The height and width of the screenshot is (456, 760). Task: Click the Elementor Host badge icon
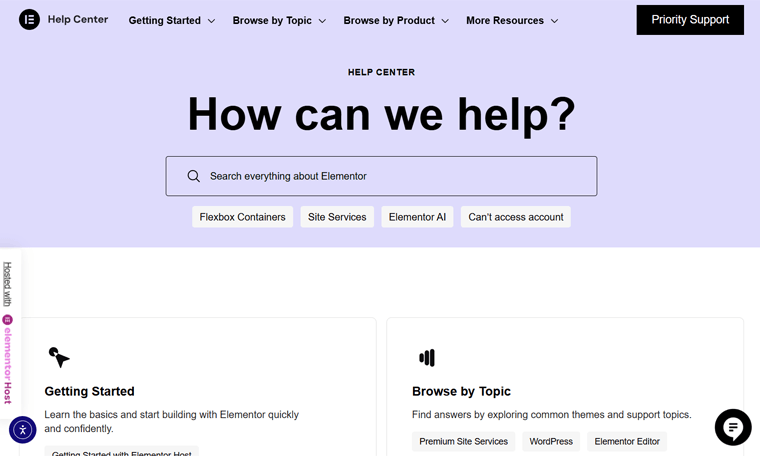click(x=7, y=320)
